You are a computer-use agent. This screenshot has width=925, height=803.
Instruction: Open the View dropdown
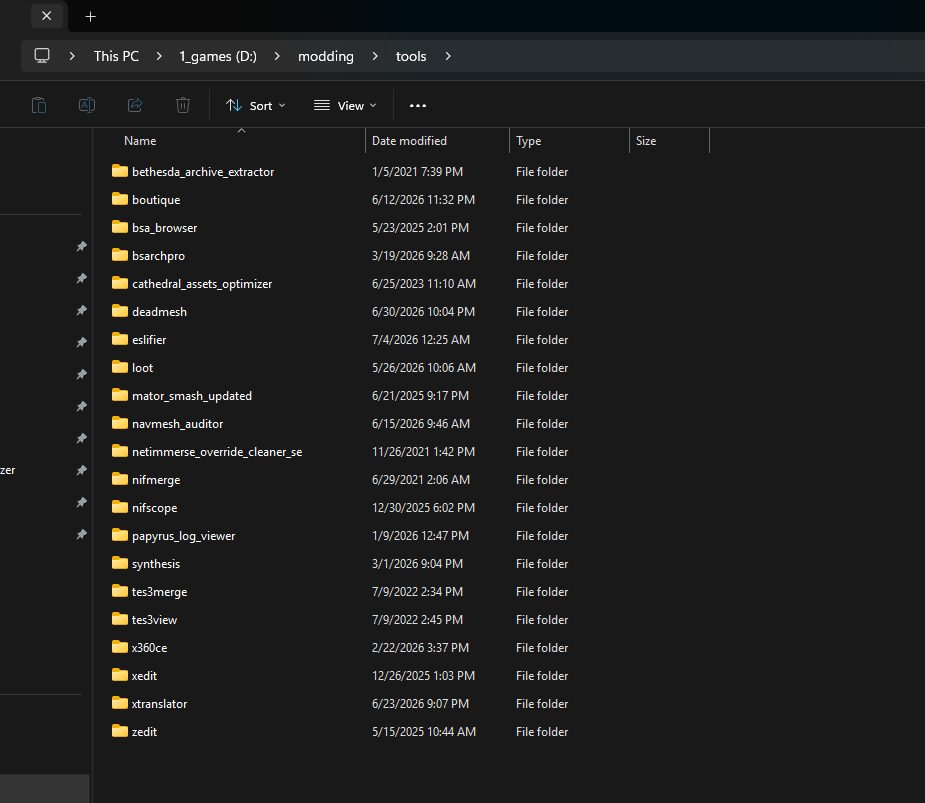(345, 106)
